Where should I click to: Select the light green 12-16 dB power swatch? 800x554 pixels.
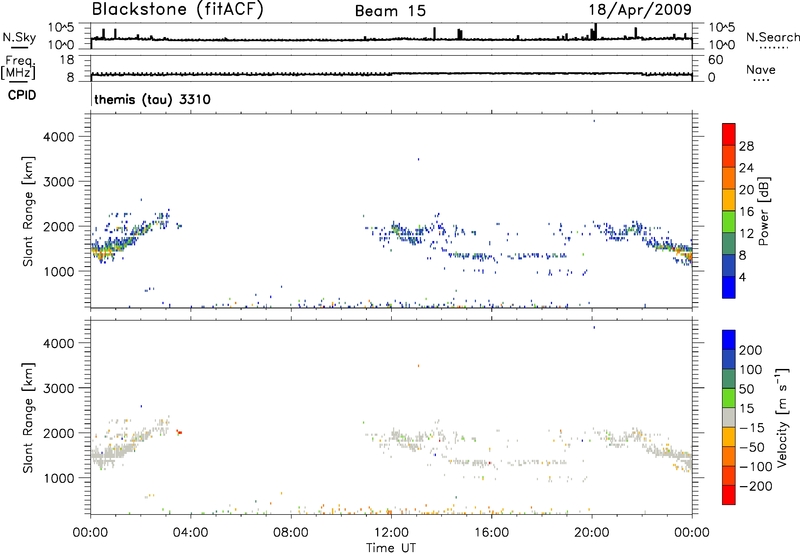pos(729,221)
